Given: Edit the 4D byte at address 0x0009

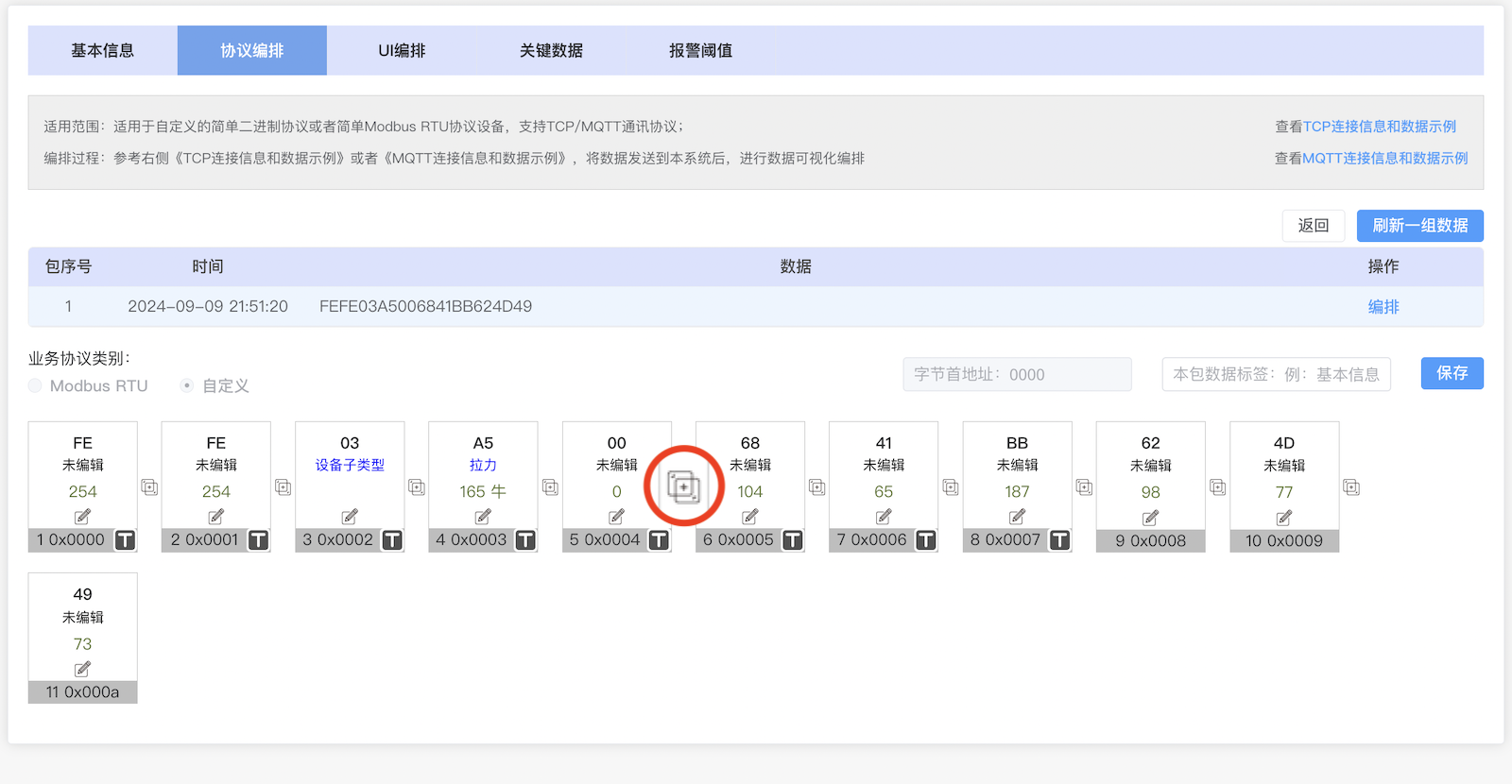Looking at the screenshot, I should [1283, 518].
